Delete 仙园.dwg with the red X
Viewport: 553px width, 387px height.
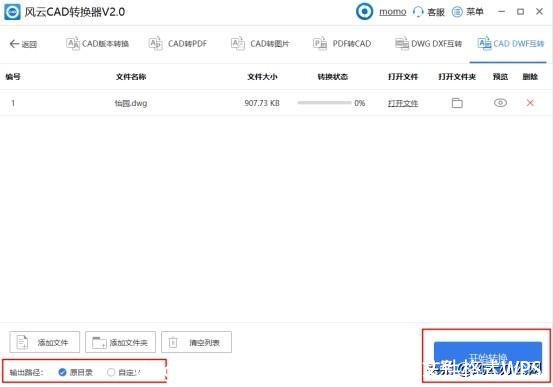pyautogui.click(x=530, y=103)
